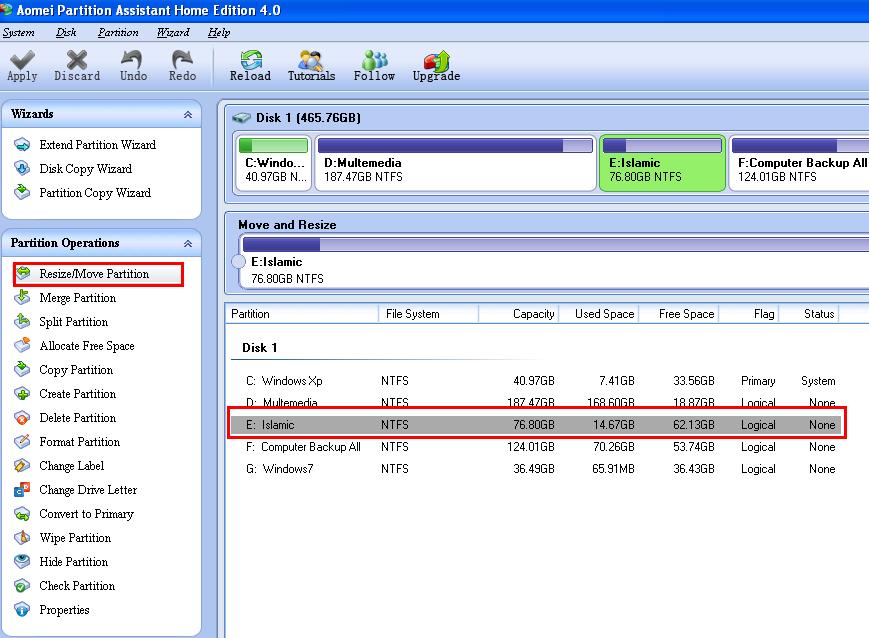Open partition Properties
The width and height of the screenshot is (869, 638).
64,610
